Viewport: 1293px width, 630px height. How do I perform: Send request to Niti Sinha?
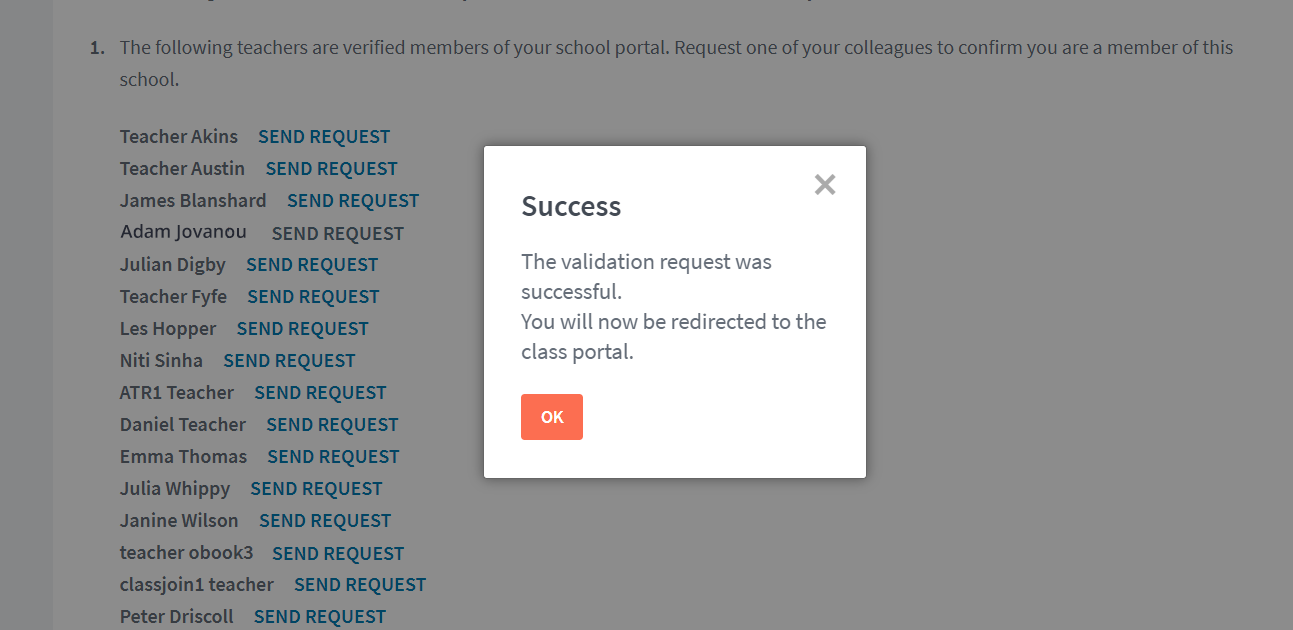tap(289, 361)
